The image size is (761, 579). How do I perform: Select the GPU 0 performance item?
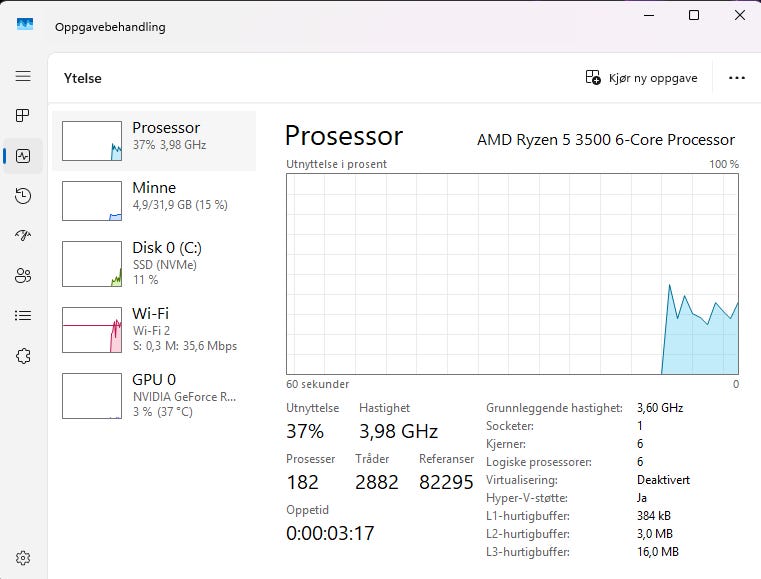pos(154,396)
